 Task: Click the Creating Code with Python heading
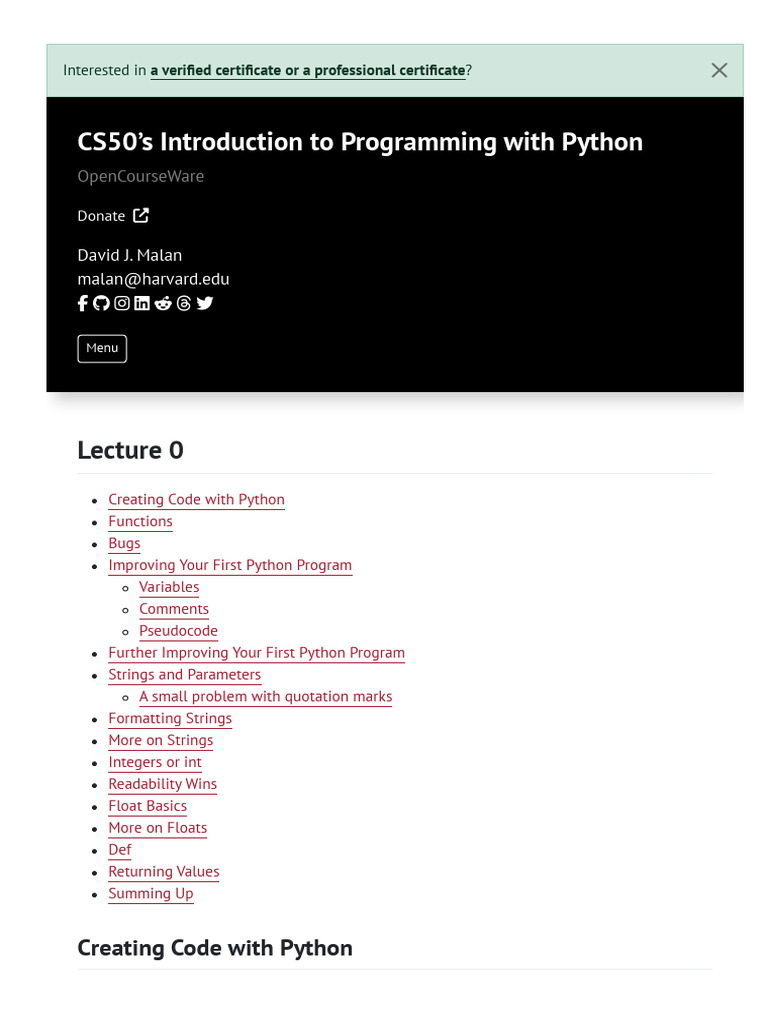215,948
